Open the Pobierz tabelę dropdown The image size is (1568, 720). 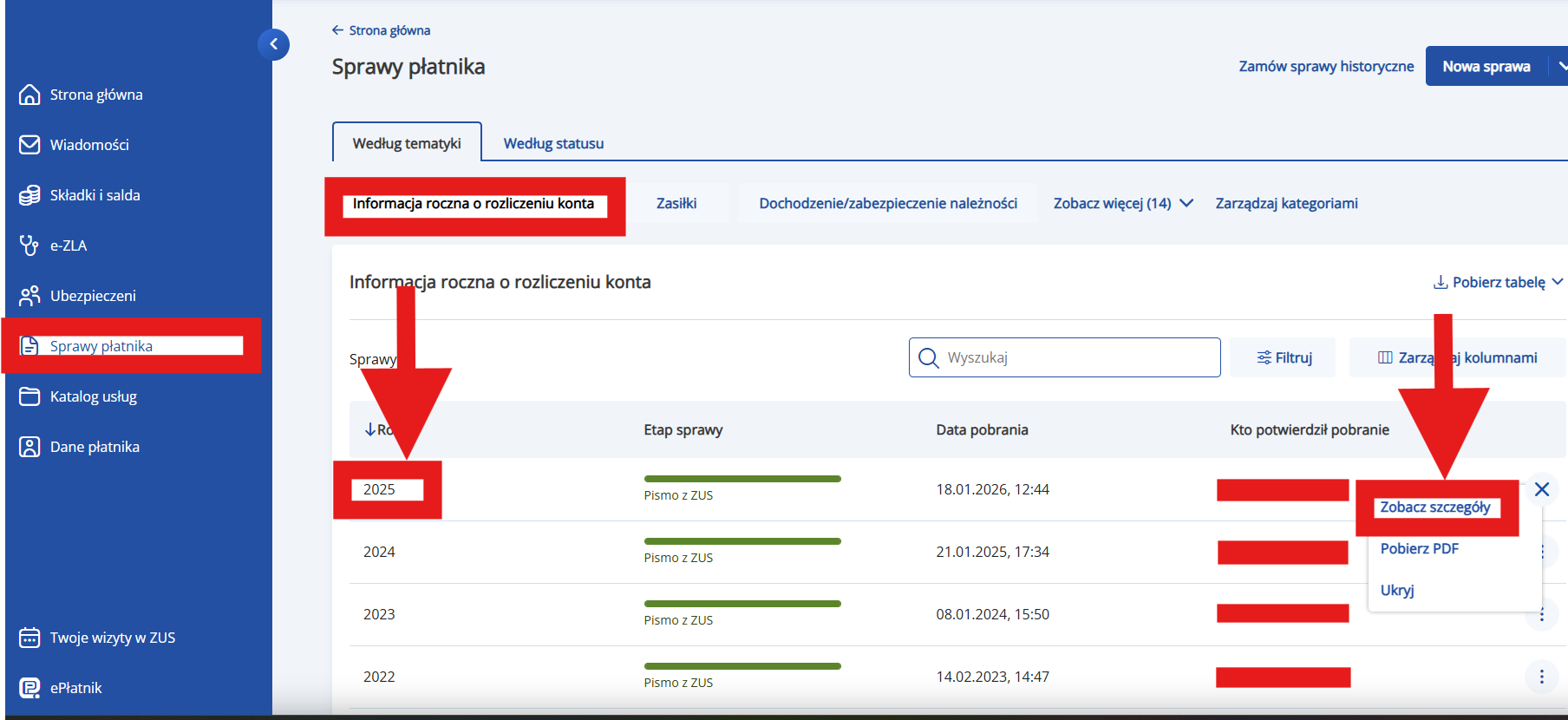1498,282
